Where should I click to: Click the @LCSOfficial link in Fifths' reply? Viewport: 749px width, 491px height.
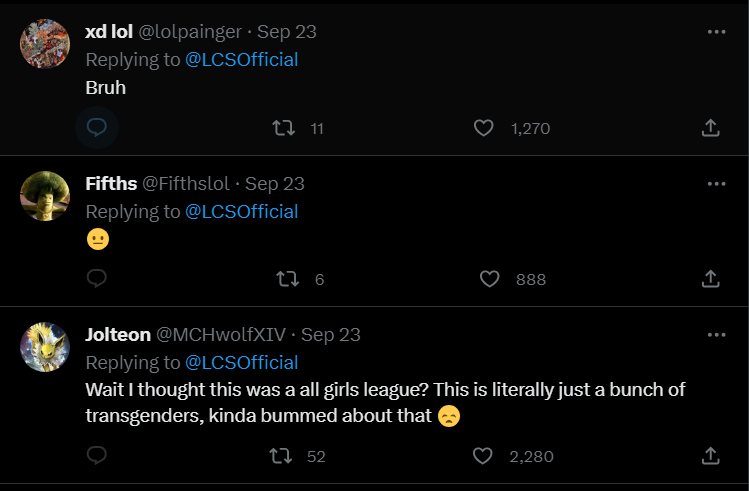pos(242,211)
